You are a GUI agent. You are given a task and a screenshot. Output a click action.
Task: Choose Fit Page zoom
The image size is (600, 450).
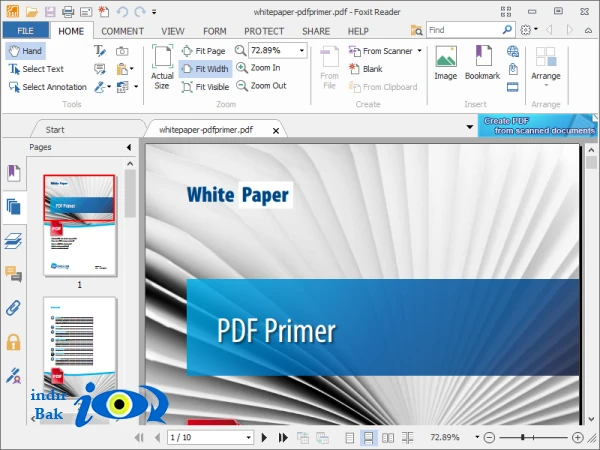coord(204,51)
